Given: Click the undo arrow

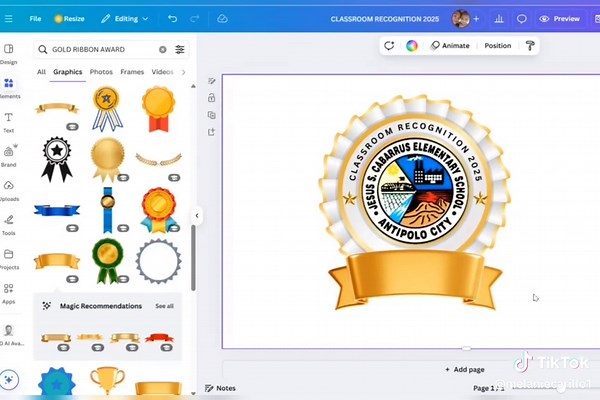Looking at the screenshot, I should (173, 18).
